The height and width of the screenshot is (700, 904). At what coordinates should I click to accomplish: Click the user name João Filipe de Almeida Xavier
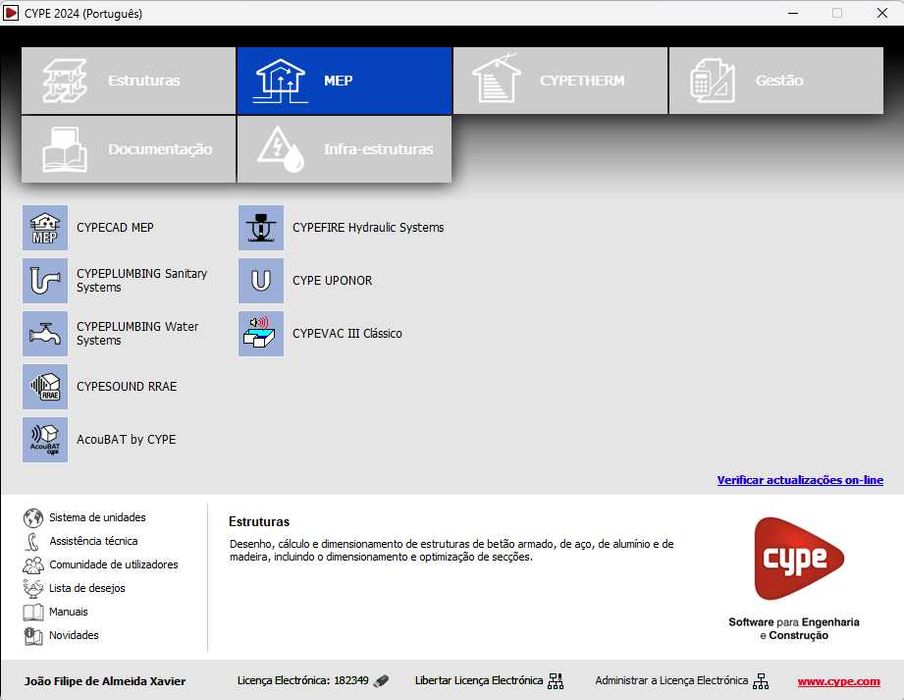105,682
